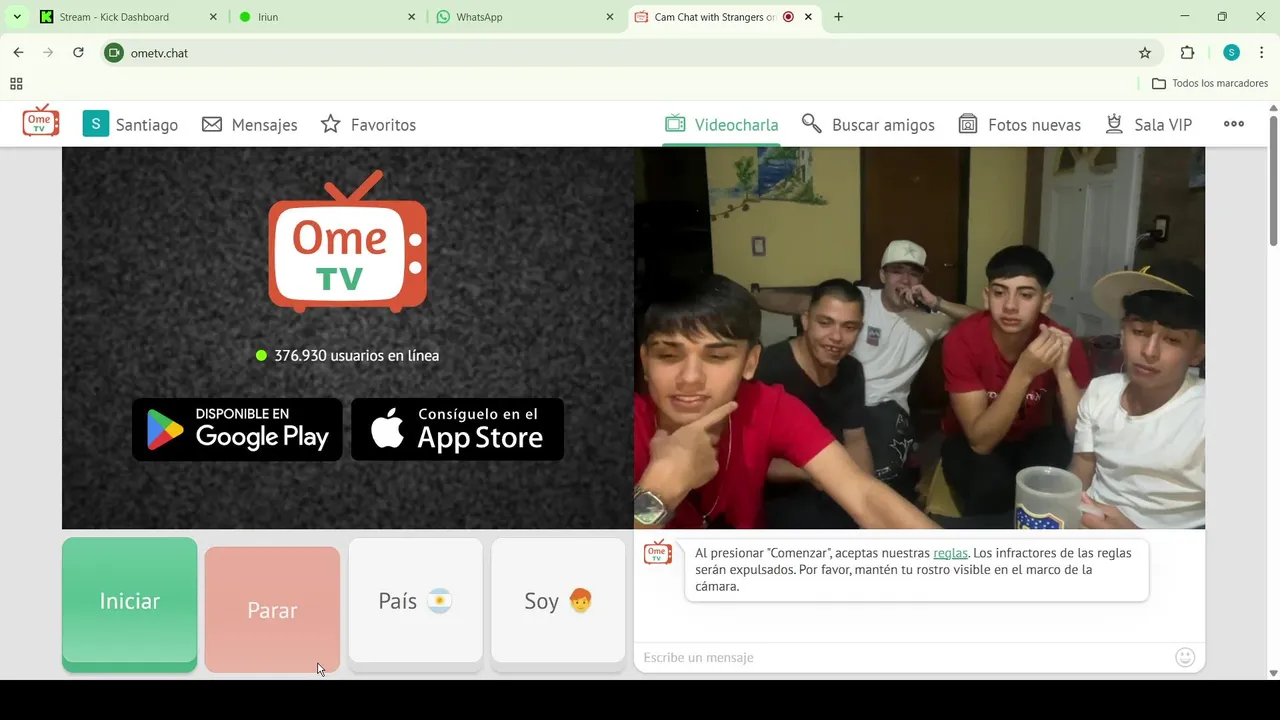Open the emoji smiley picker
Screen dimensions: 1280x720
tap(1185, 657)
